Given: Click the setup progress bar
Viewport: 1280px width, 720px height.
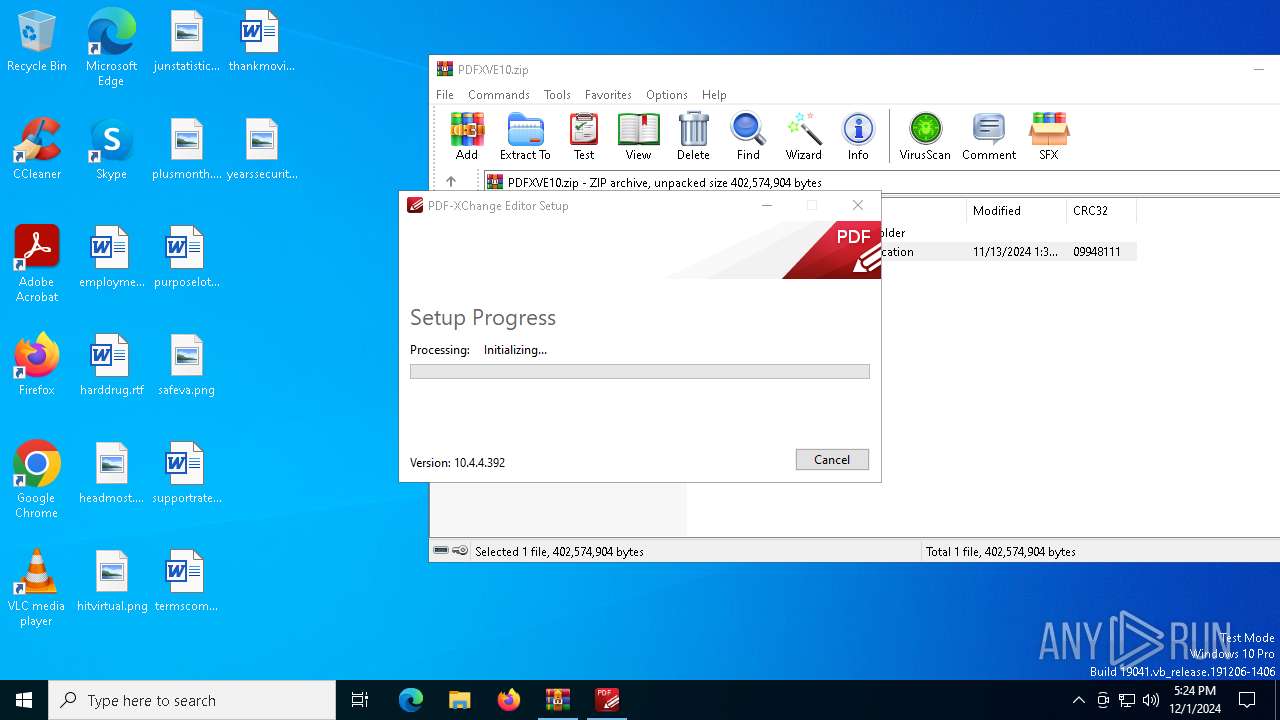Looking at the screenshot, I should [x=640, y=371].
